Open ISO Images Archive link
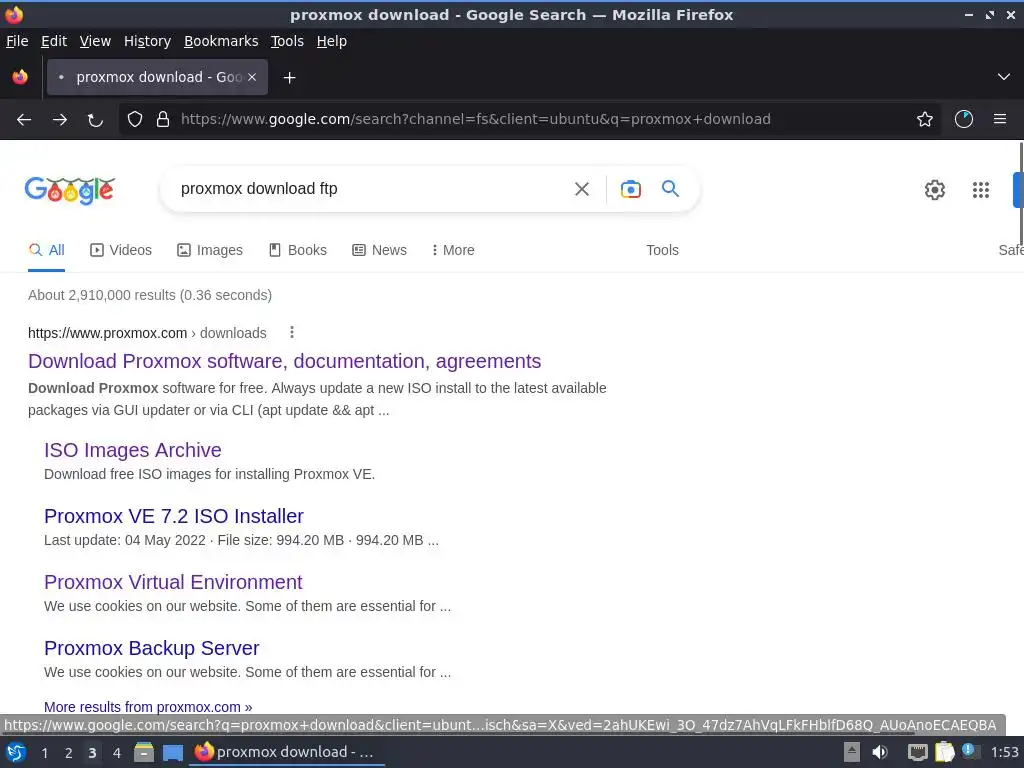This screenshot has width=1024, height=768. [x=133, y=450]
